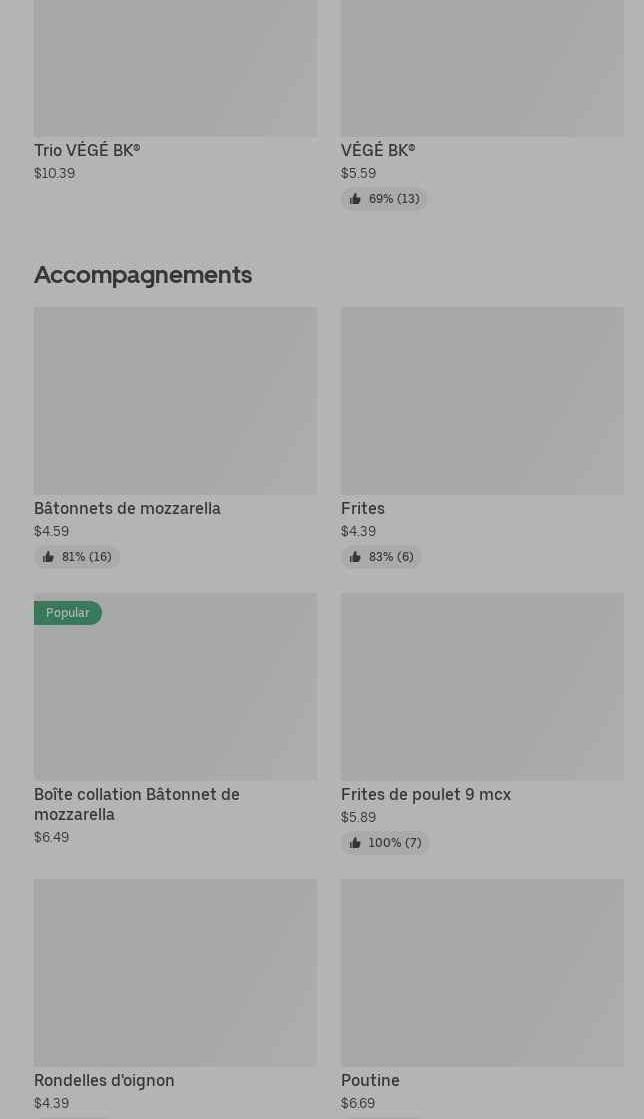This screenshot has width=644, height=1119.
Task: Open Trio VÉGÉ BK® item image
Action: coord(175,68)
